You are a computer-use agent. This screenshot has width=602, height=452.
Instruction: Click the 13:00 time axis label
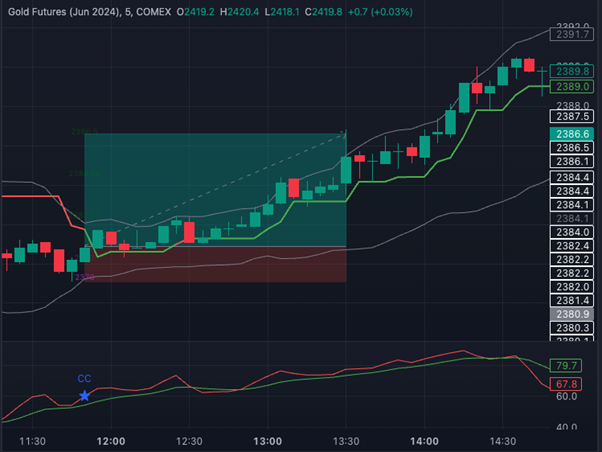[x=267, y=441]
